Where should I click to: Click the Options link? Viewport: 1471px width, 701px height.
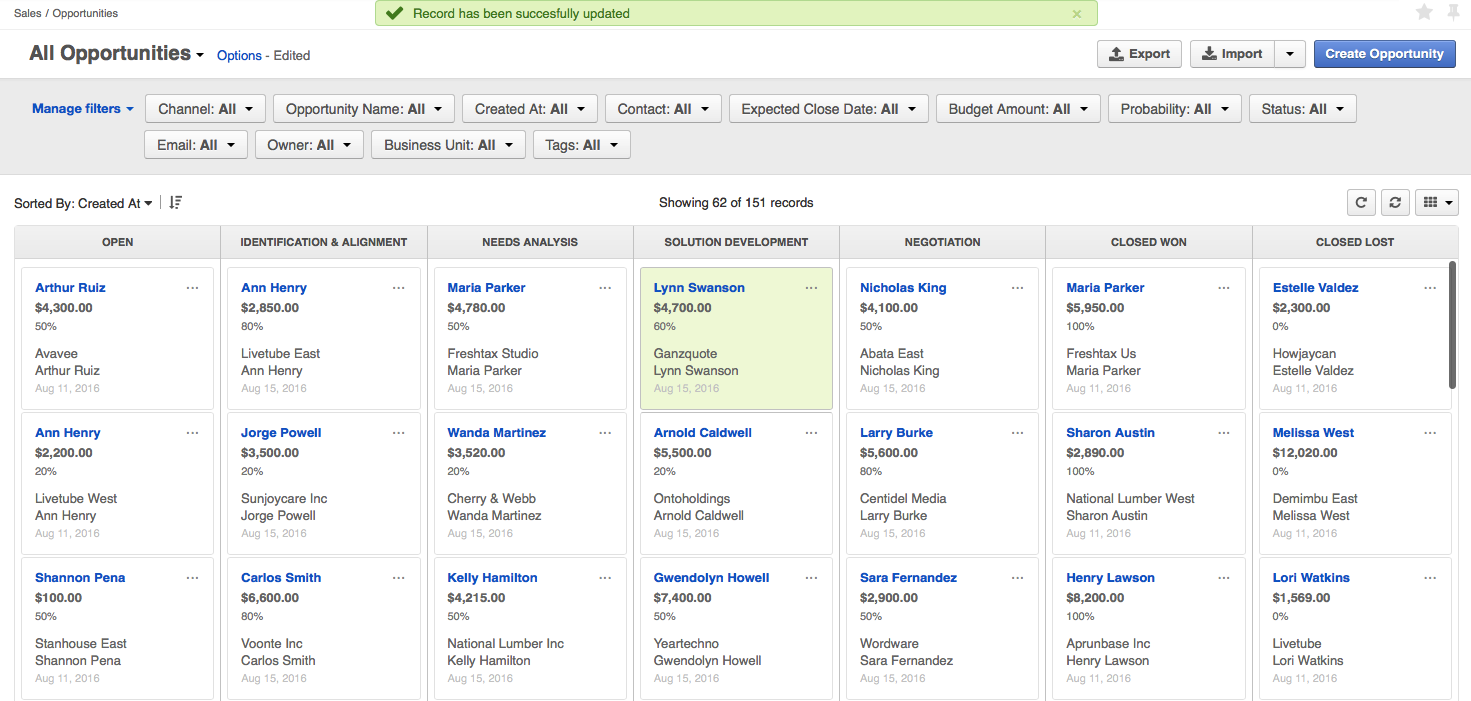[239, 56]
